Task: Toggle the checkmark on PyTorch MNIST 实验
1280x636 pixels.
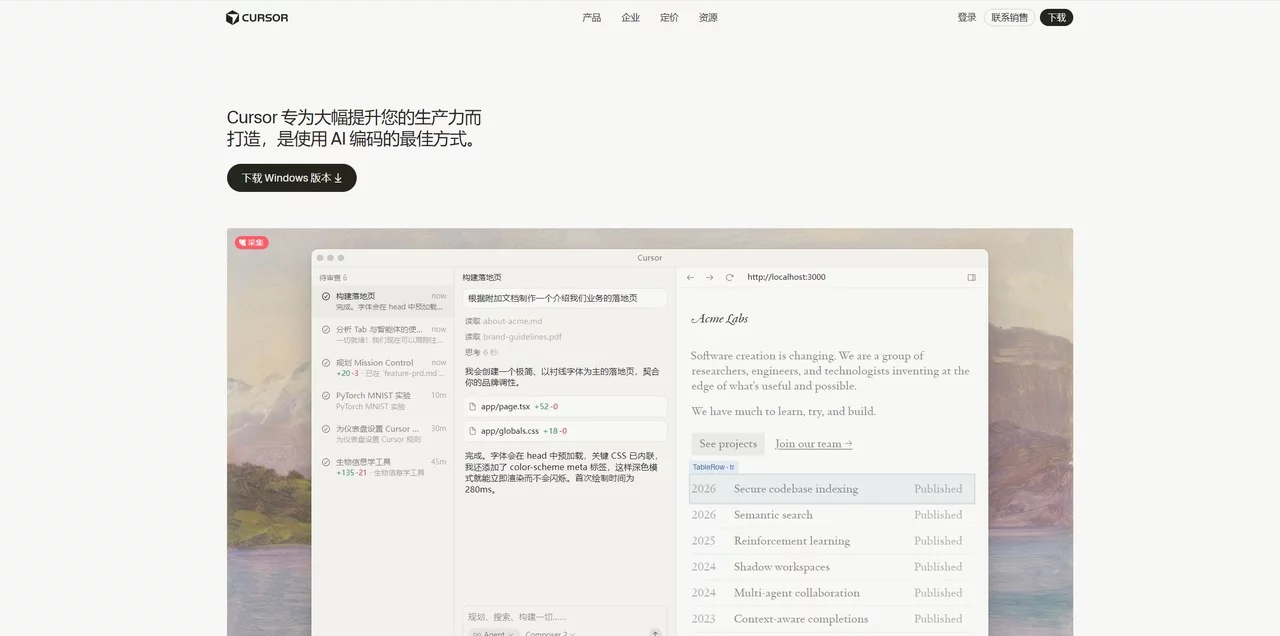Action: 324,395
